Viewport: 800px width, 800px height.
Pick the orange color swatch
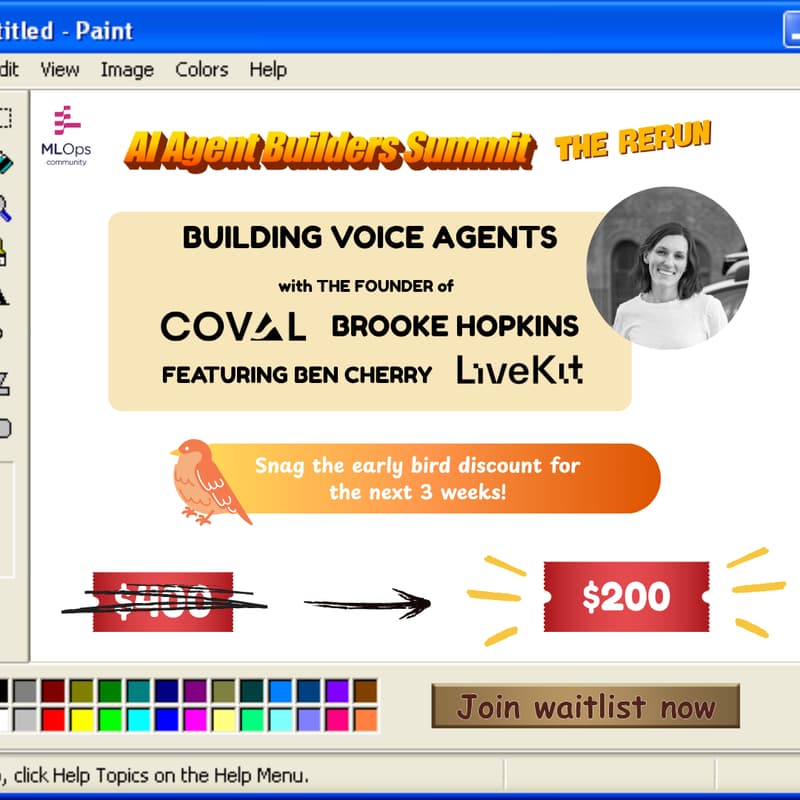[366, 719]
